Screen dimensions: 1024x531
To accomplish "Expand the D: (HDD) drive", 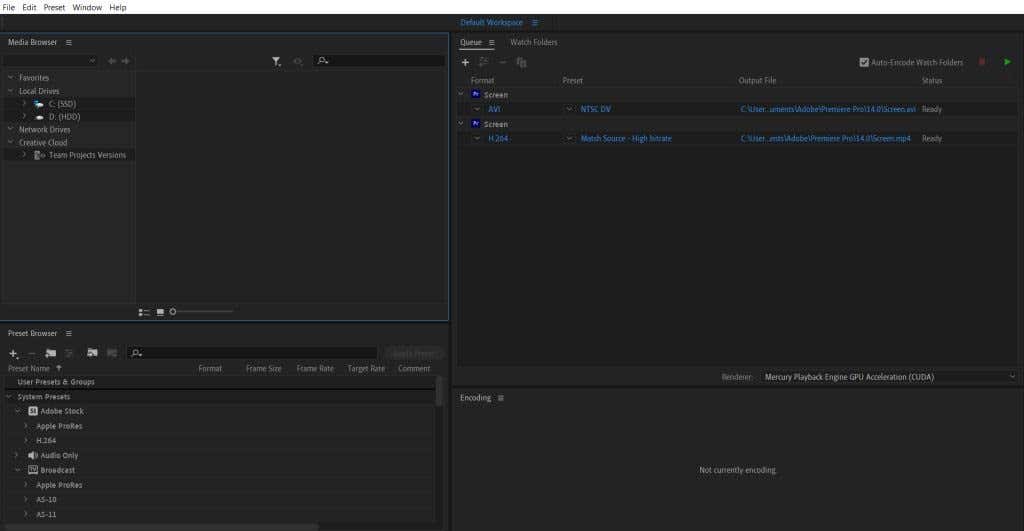I will 24,117.
